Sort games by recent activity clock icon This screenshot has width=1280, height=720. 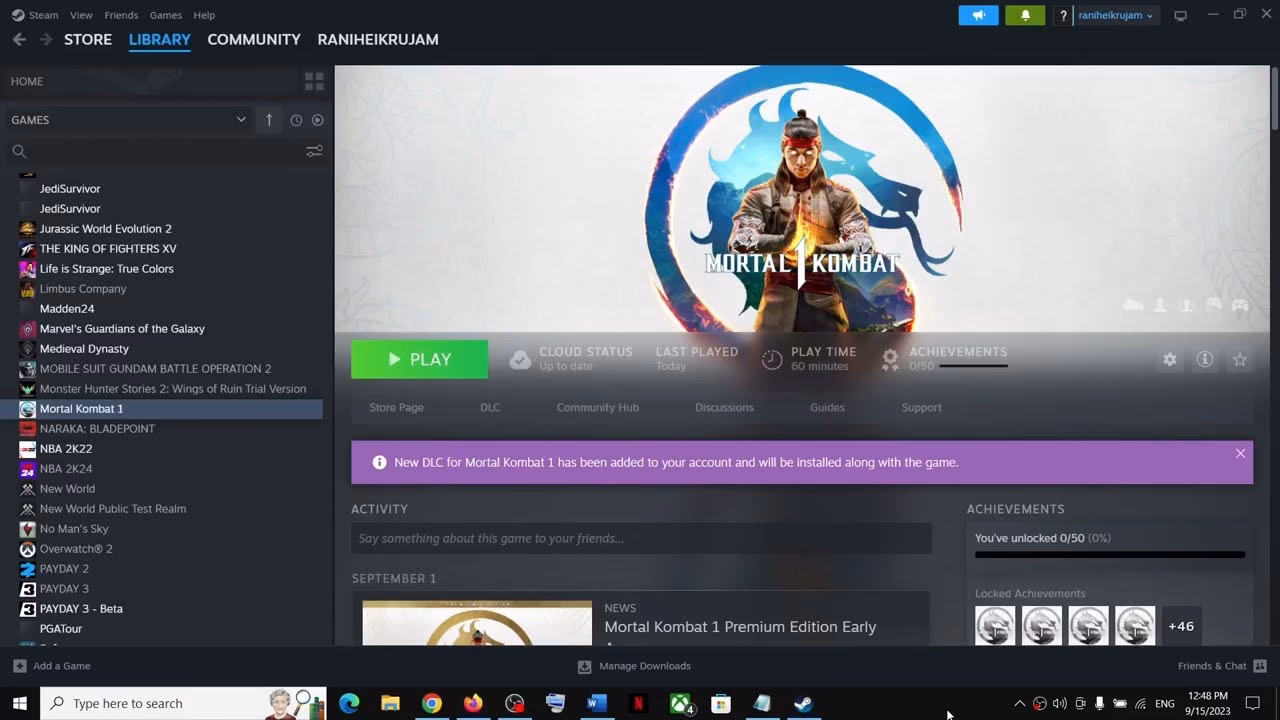click(296, 120)
